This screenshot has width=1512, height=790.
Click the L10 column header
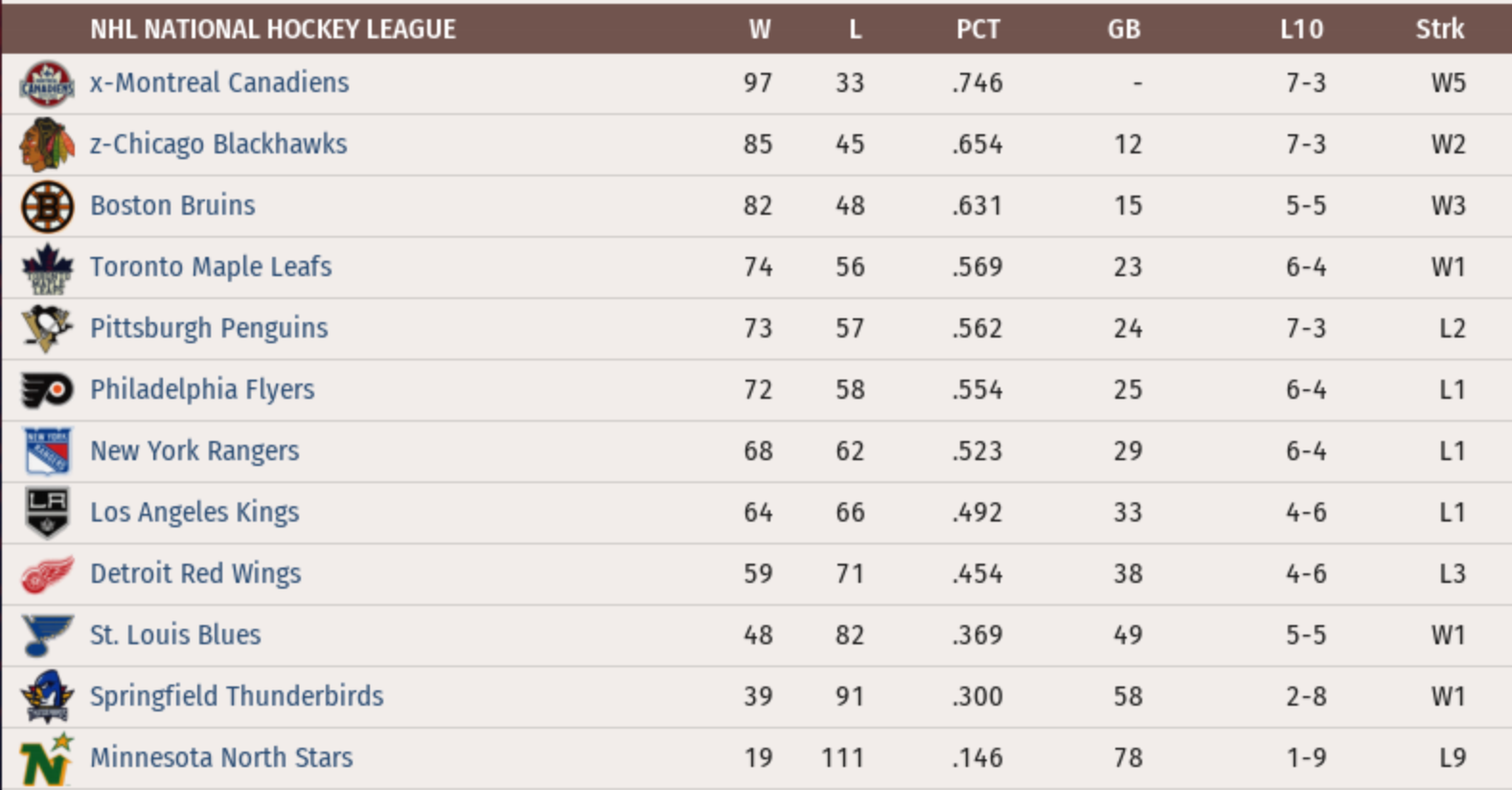pyautogui.click(x=1301, y=30)
